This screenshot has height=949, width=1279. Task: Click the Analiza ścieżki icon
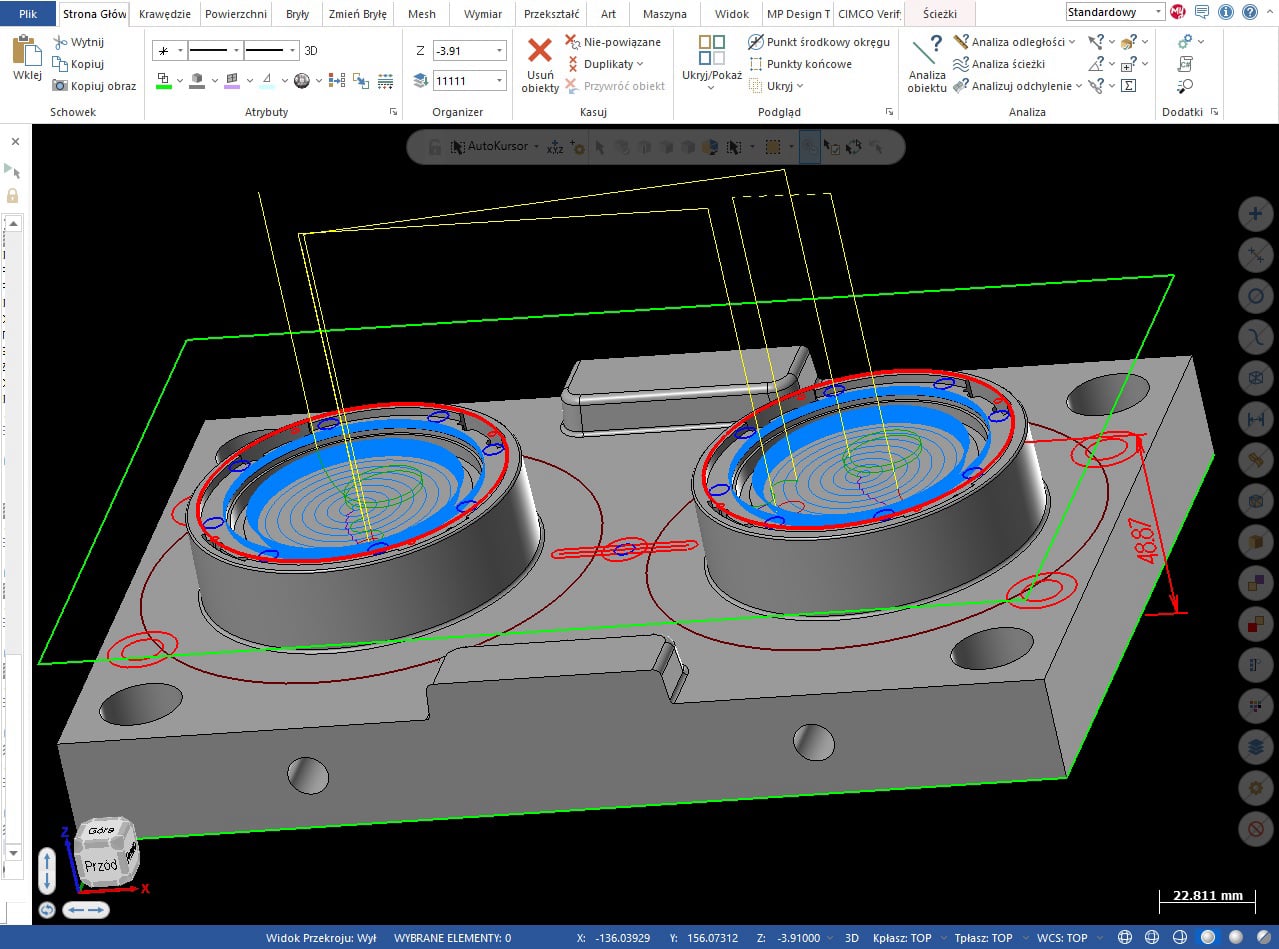click(961, 64)
